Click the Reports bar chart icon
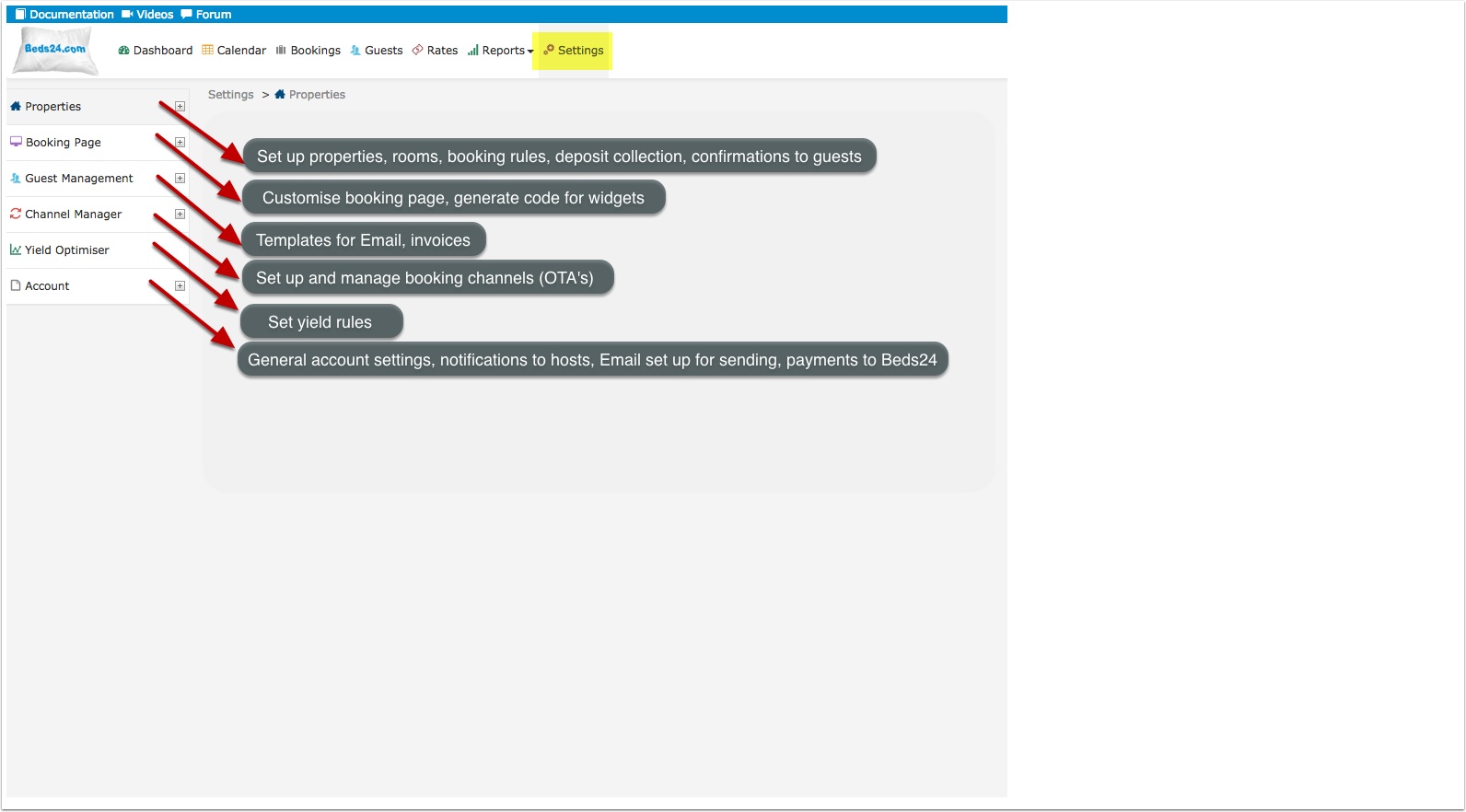 tap(472, 51)
